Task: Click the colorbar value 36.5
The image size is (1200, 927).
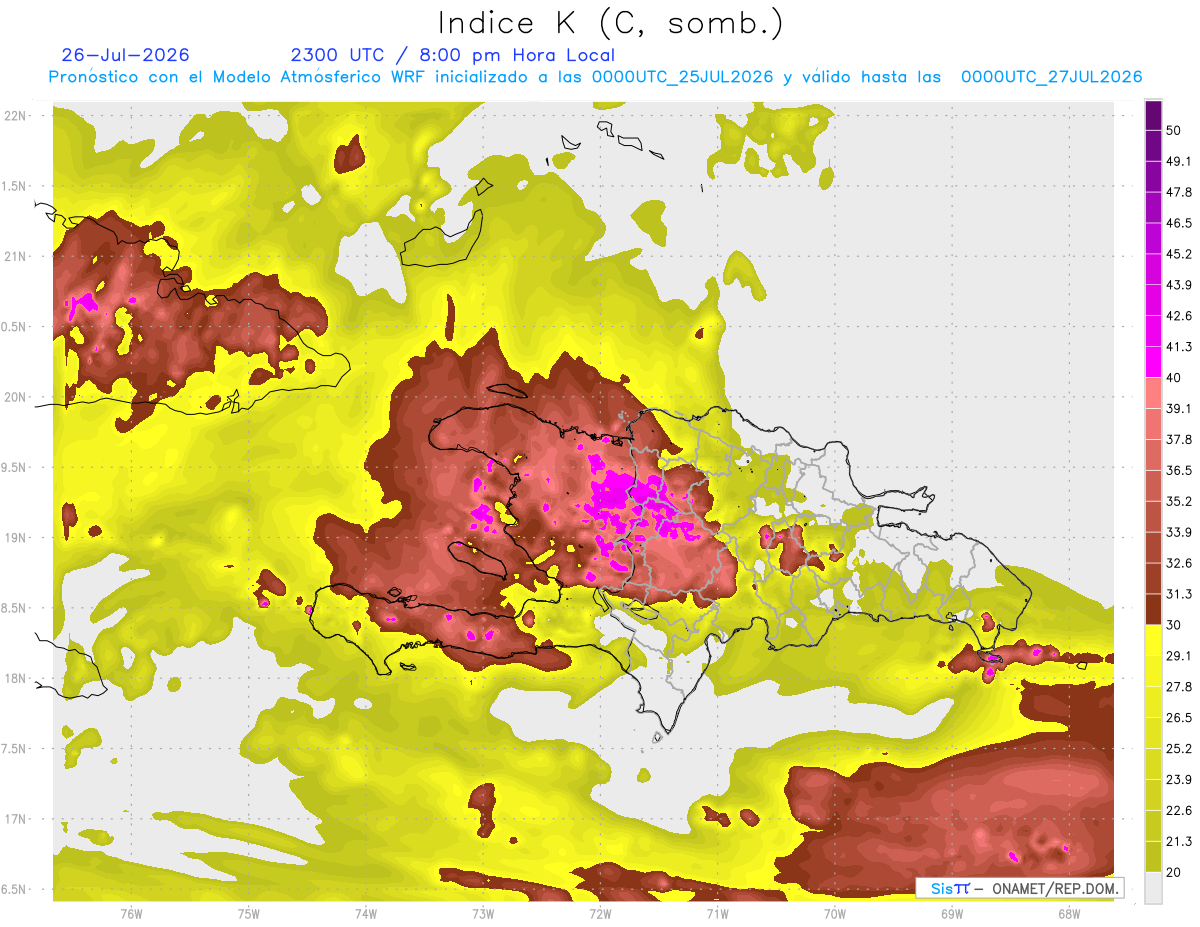Action: 1179,470
